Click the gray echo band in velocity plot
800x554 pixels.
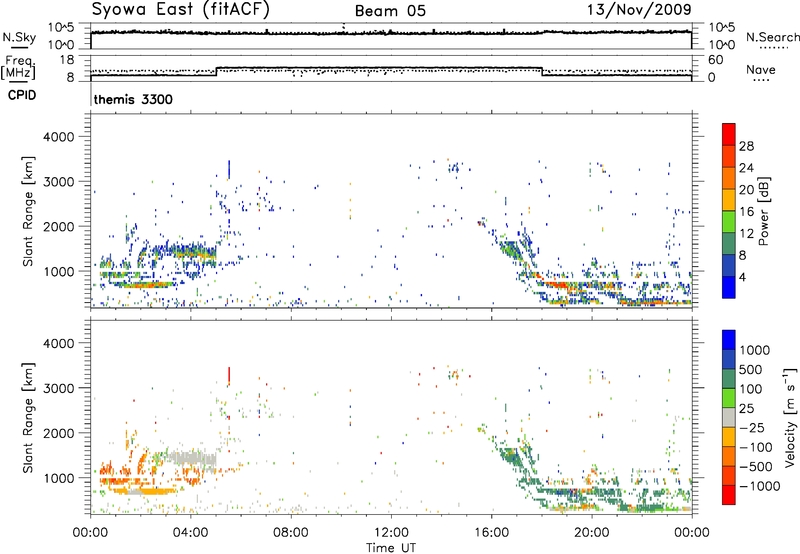coord(193,458)
